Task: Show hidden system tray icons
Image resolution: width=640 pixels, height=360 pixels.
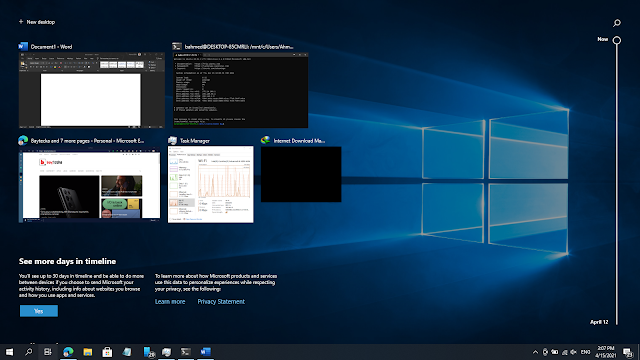Action: pyautogui.click(x=535, y=352)
